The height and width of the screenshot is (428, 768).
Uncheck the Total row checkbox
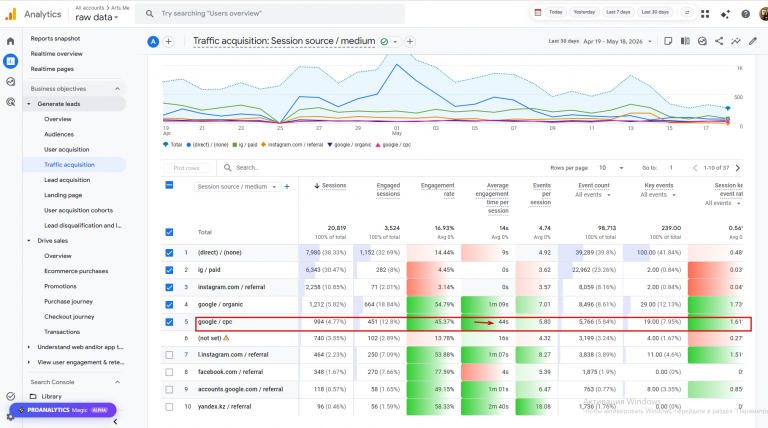(x=169, y=232)
